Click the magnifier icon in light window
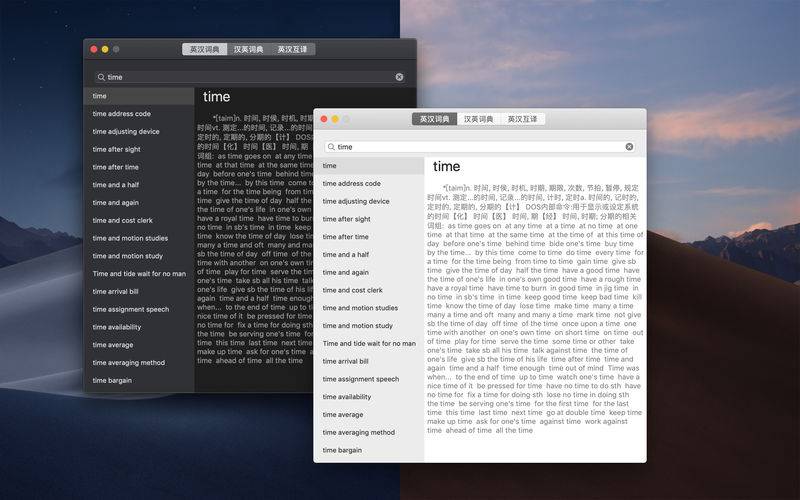Viewport: 800px width, 500px height. pyautogui.click(x=331, y=147)
